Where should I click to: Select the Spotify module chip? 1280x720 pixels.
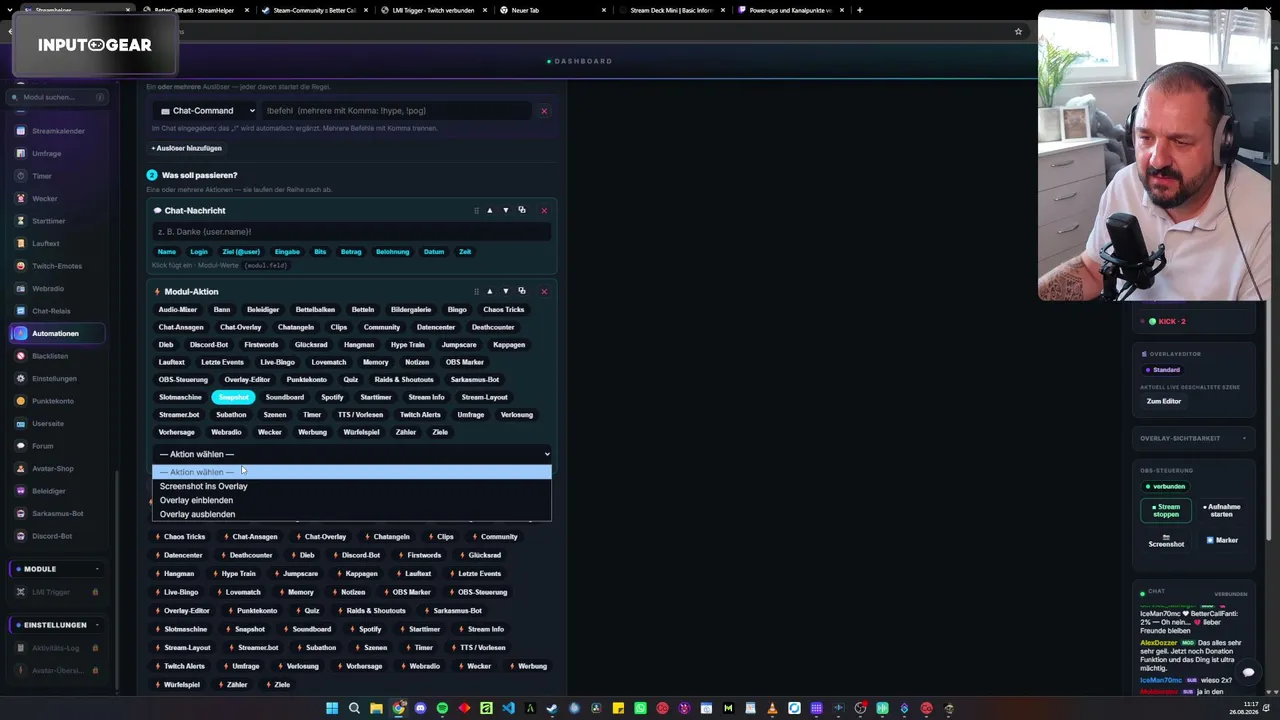332,397
